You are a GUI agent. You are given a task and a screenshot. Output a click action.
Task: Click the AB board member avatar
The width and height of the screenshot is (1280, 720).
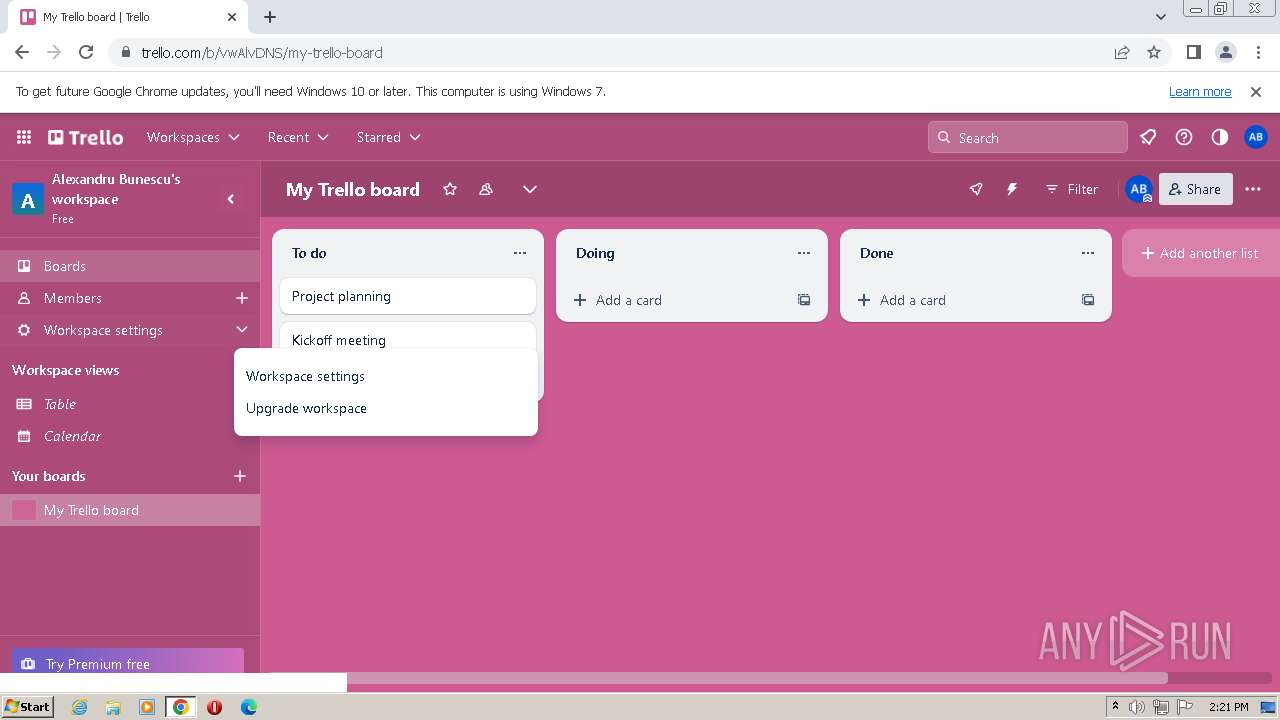click(1139, 189)
